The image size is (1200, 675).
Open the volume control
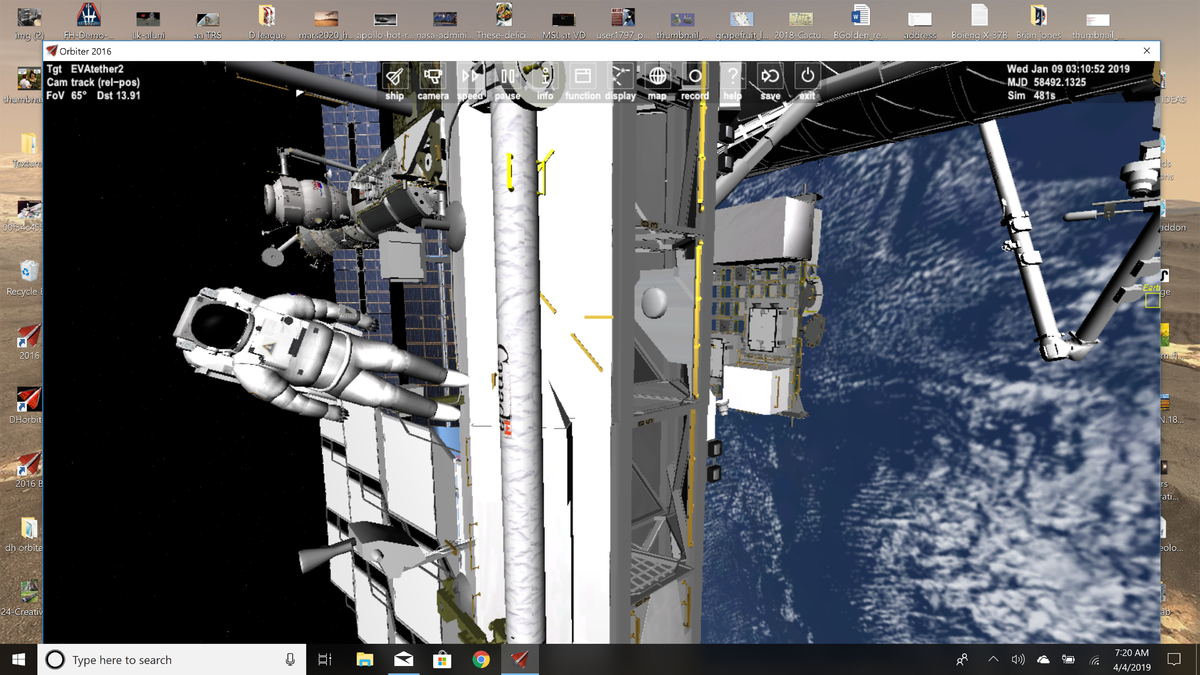tap(1018, 659)
